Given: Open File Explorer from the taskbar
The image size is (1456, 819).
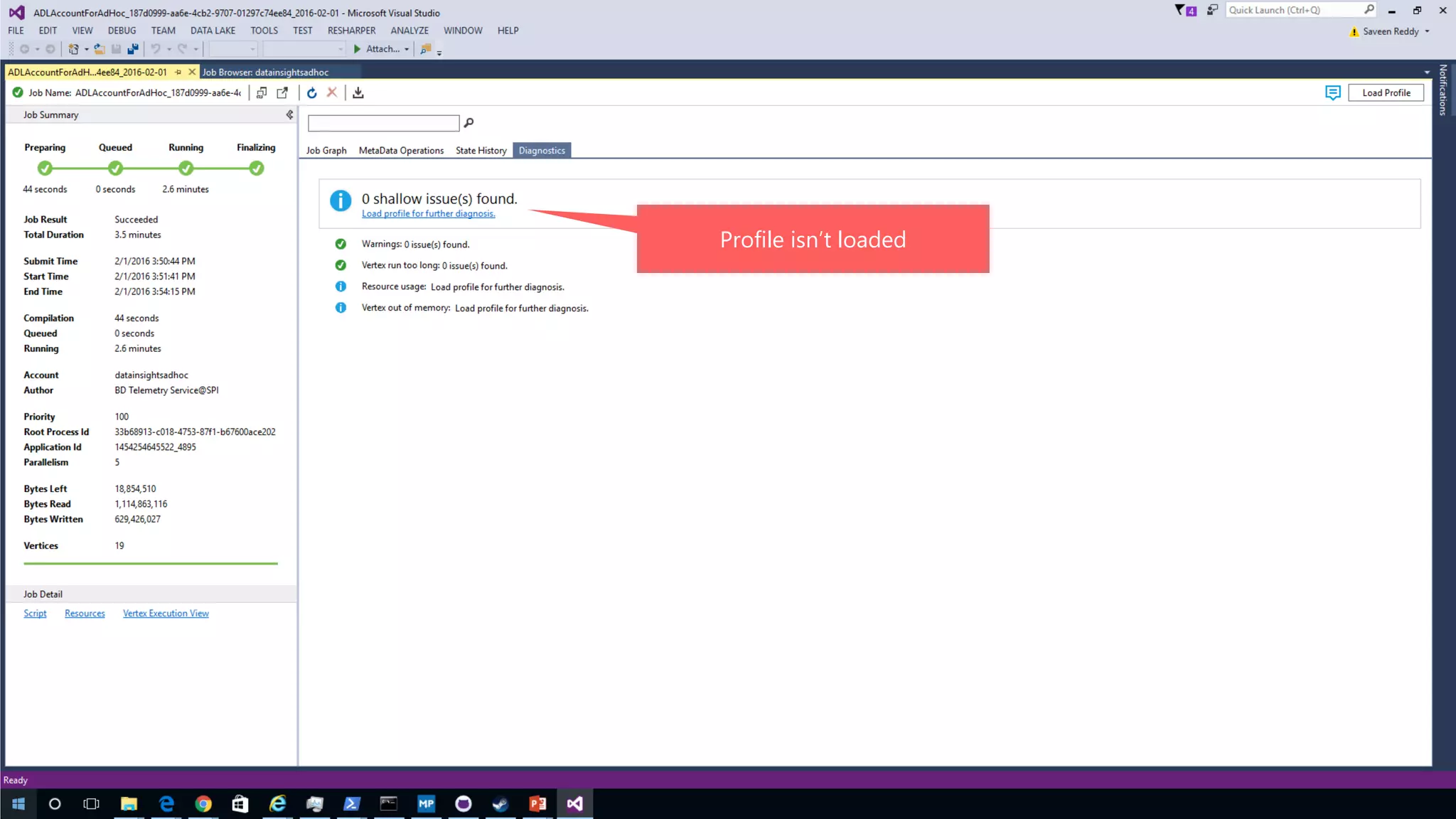Looking at the screenshot, I should tap(129, 804).
